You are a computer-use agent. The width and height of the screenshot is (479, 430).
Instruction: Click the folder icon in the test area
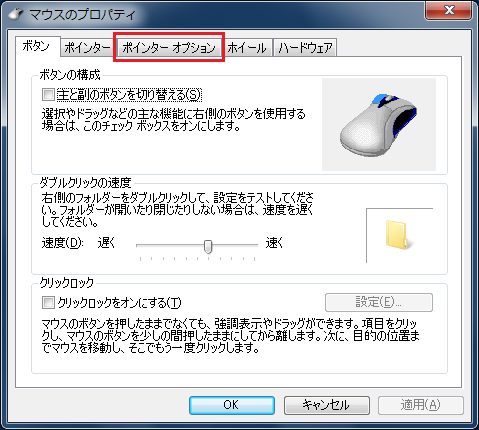click(399, 235)
